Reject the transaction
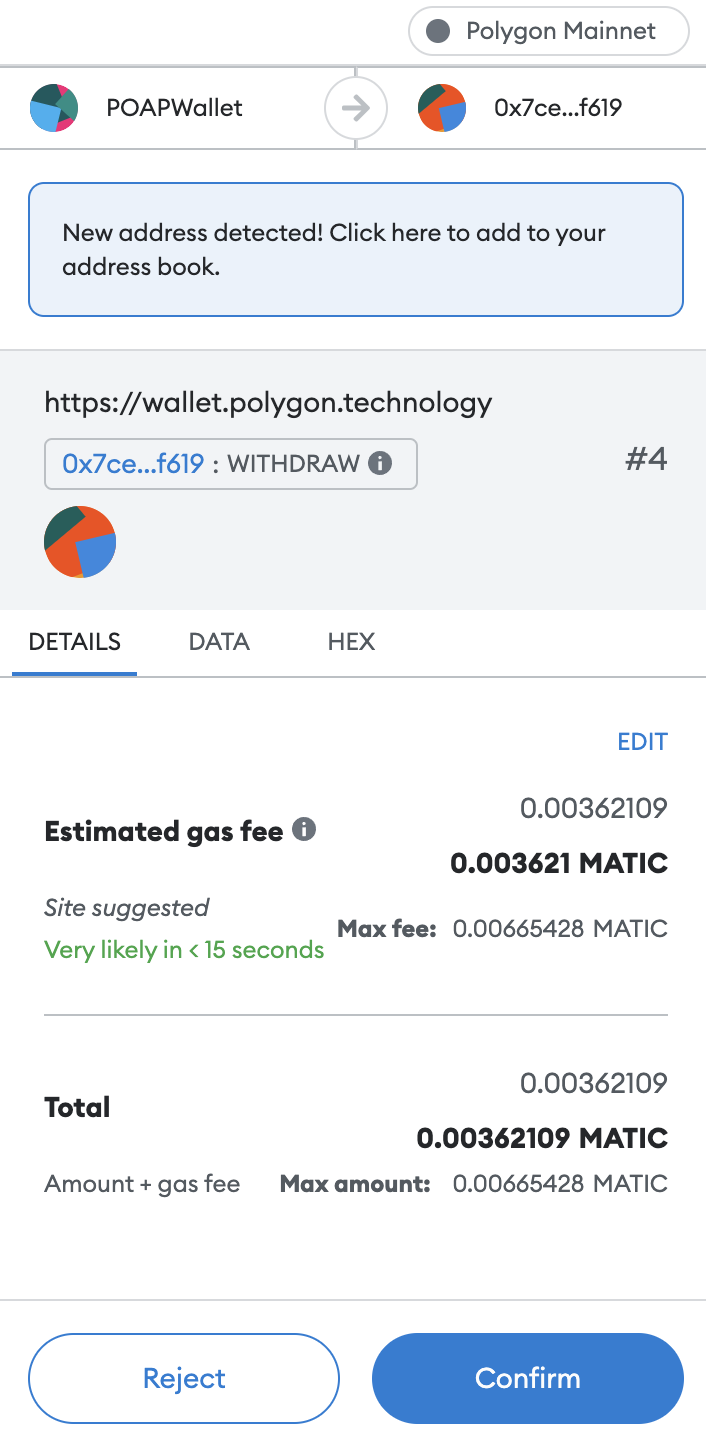 point(184,1378)
